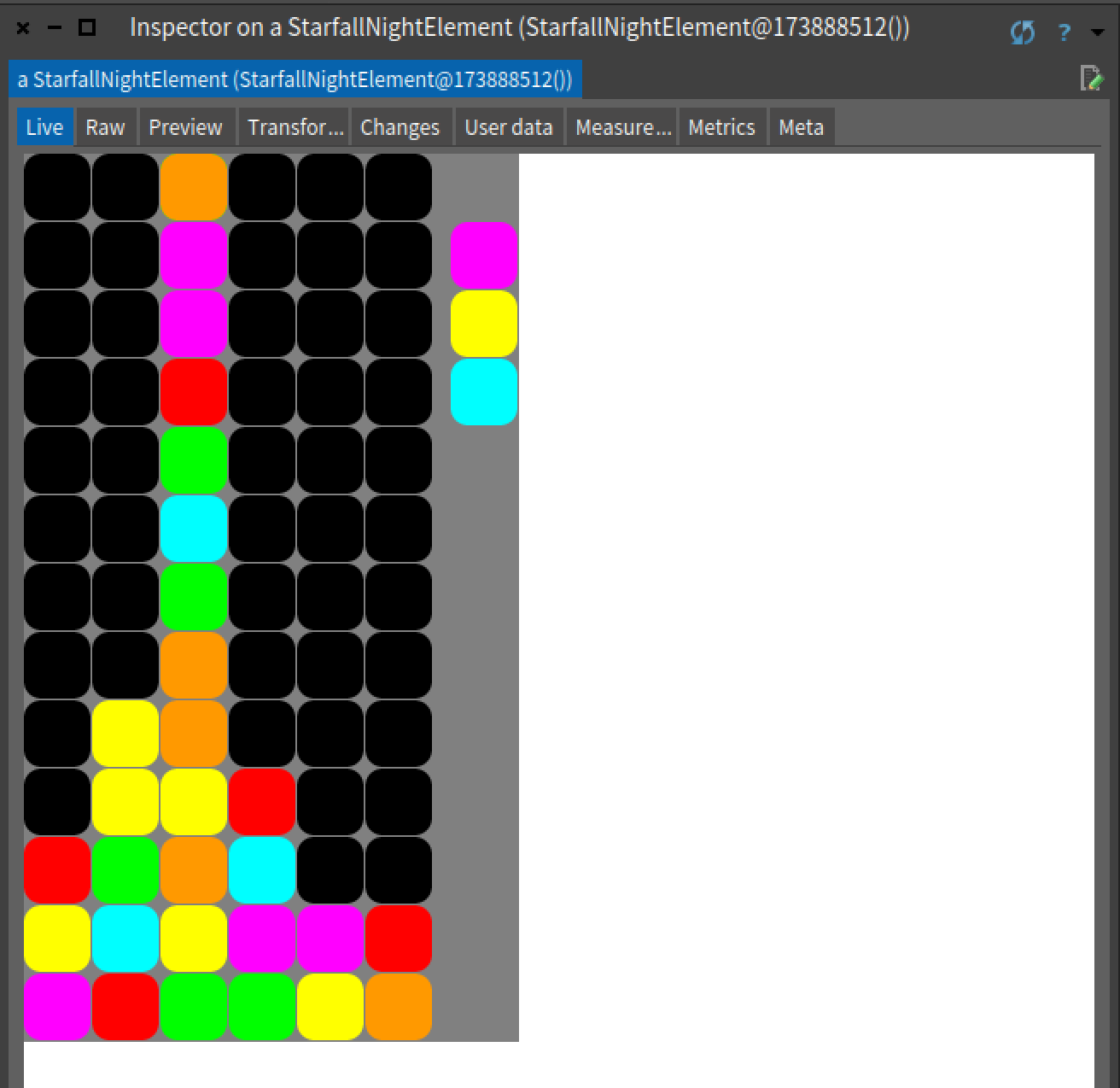The height and width of the screenshot is (1088, 1120).
Task: Click the orange block in the top grid row
Action: (x=194, y=187)
